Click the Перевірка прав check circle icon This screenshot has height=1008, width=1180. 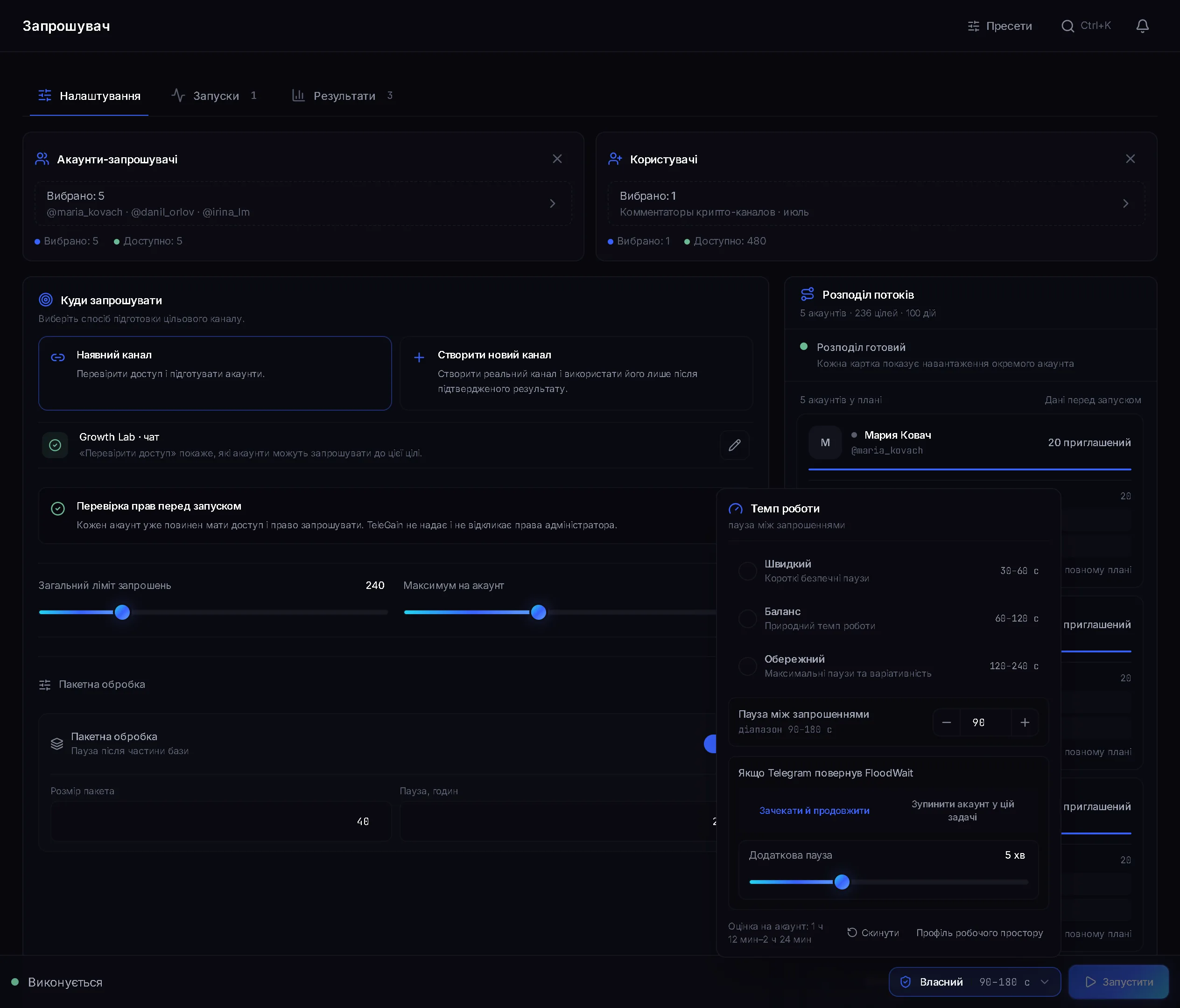pyautogui.click(x=58, y=508)
